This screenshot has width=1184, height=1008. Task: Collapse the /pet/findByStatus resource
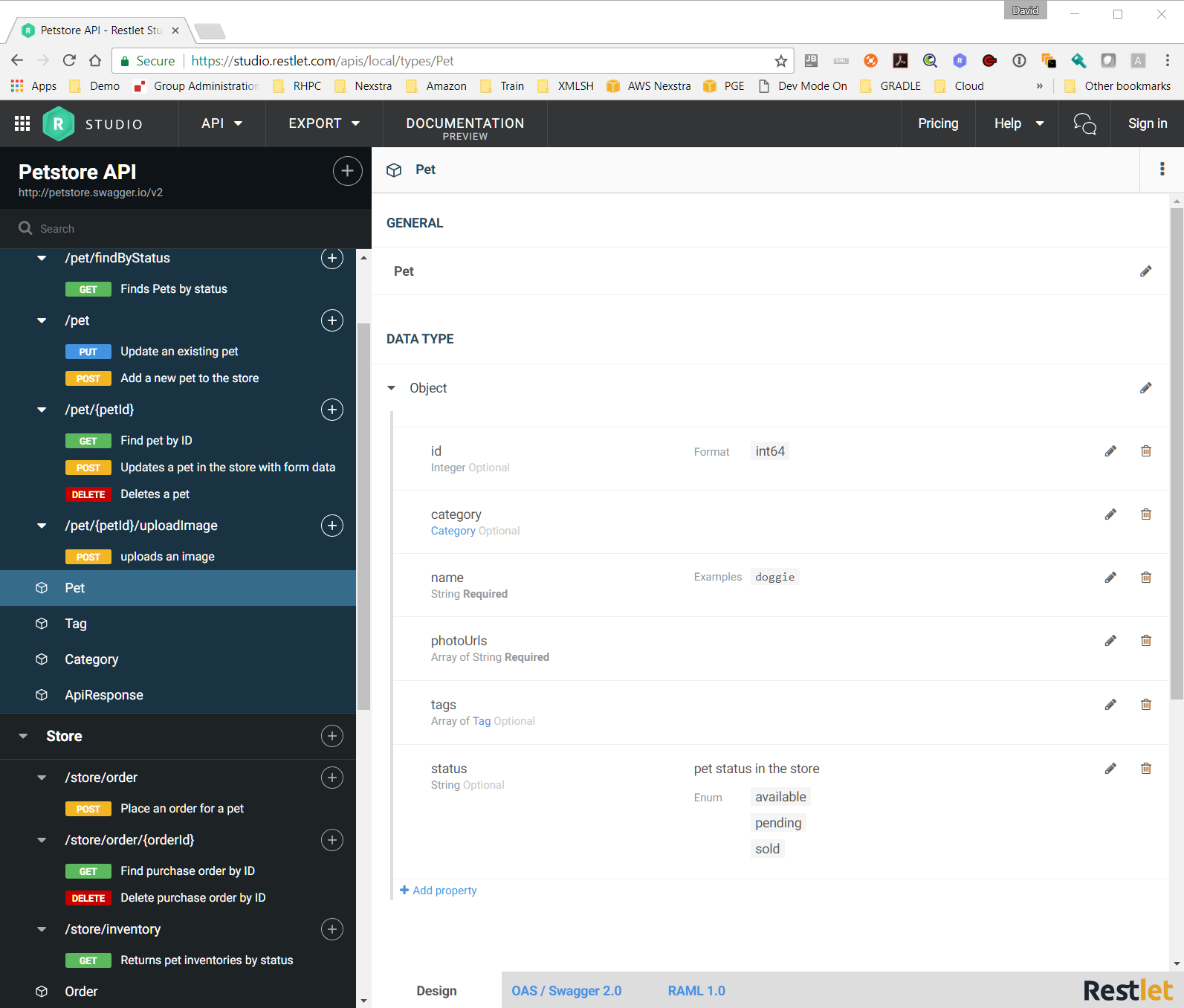pos(42,258)
